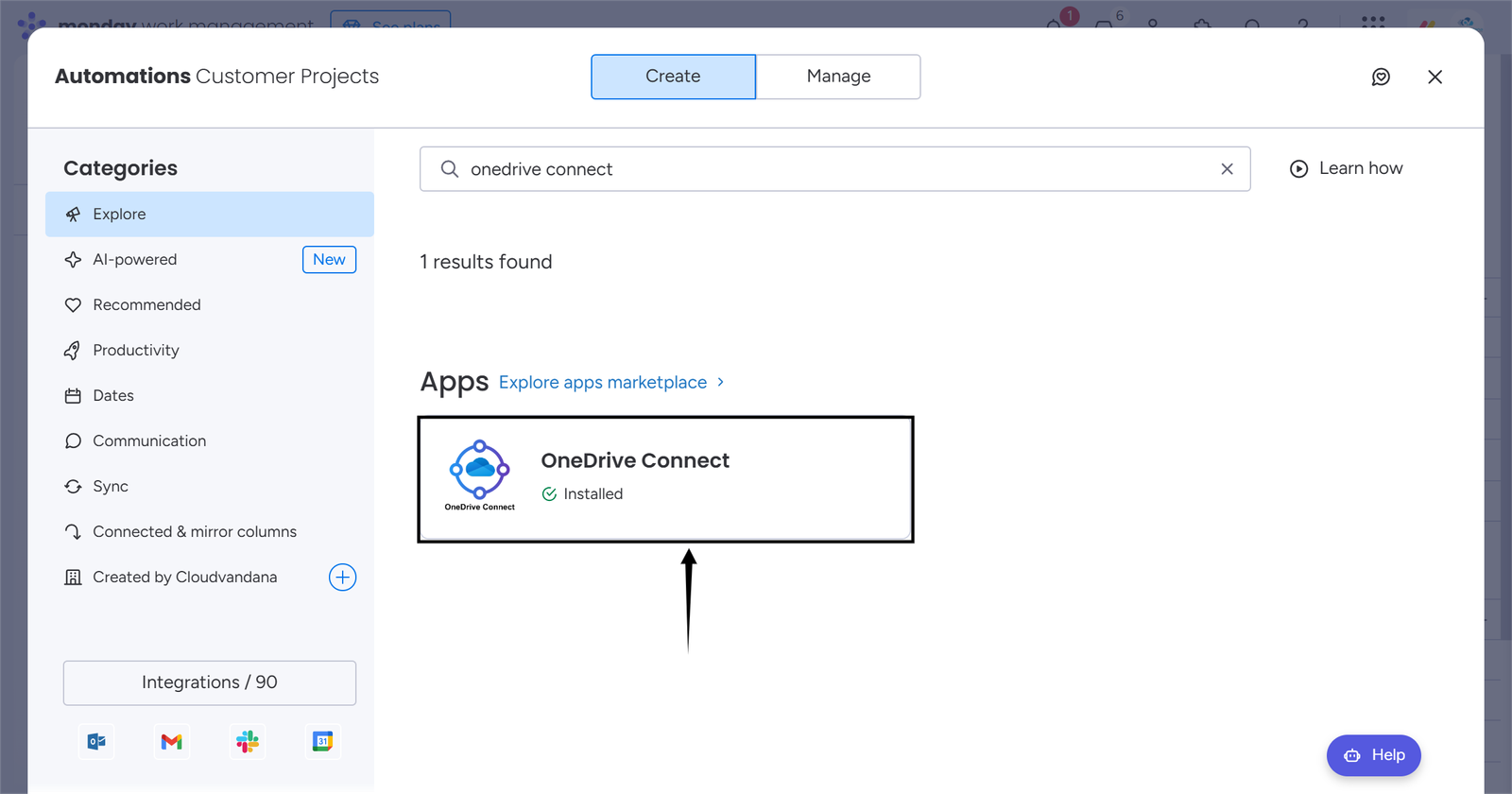Click the plus icon beside Created by Cloudvandana

tap(342, 578)
